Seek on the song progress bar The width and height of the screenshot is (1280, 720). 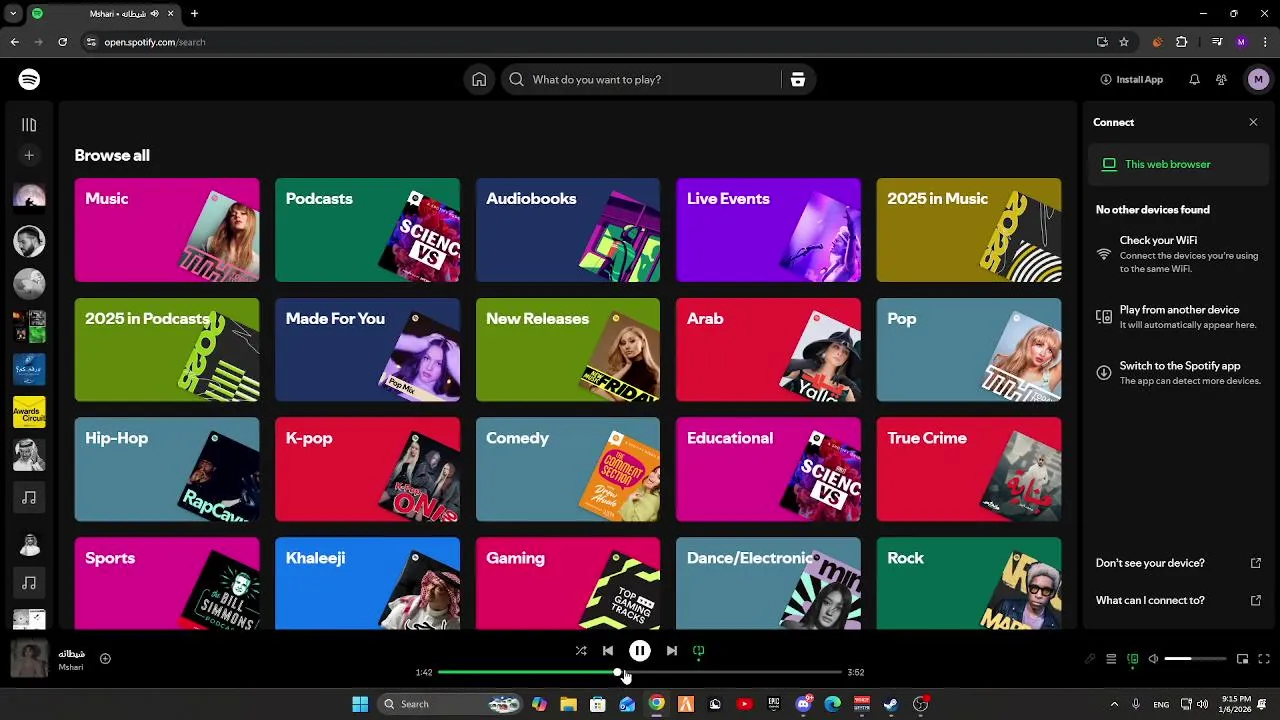pos(640,672)
